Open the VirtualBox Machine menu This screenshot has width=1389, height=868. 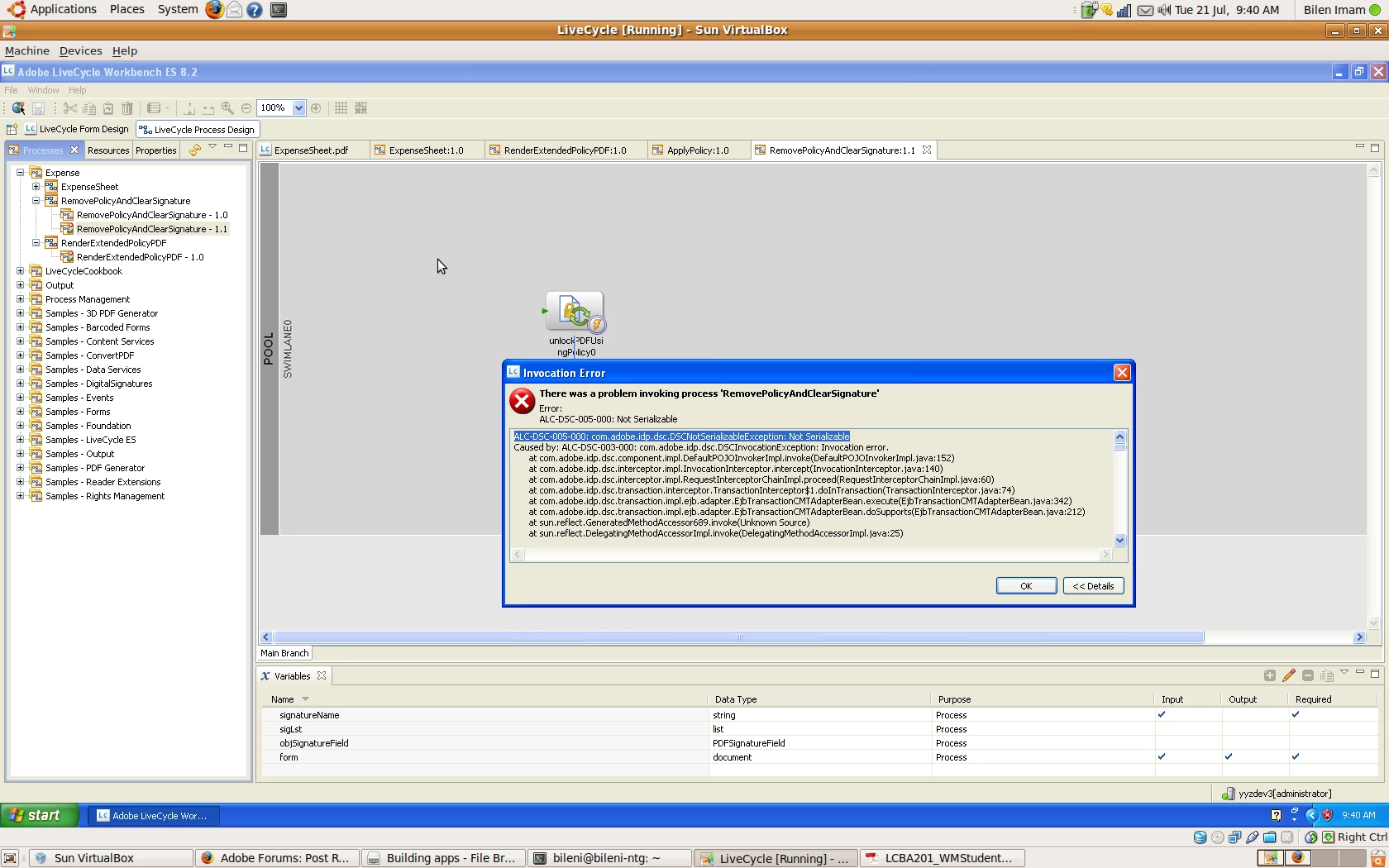(27, 51)
